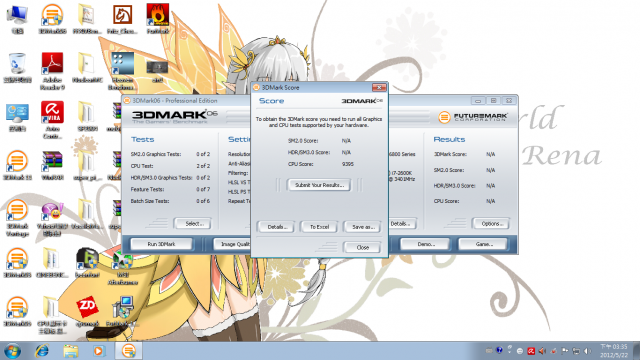
Task: Launch Adobe Reader 9 shortcut
Action: point(52,71)
